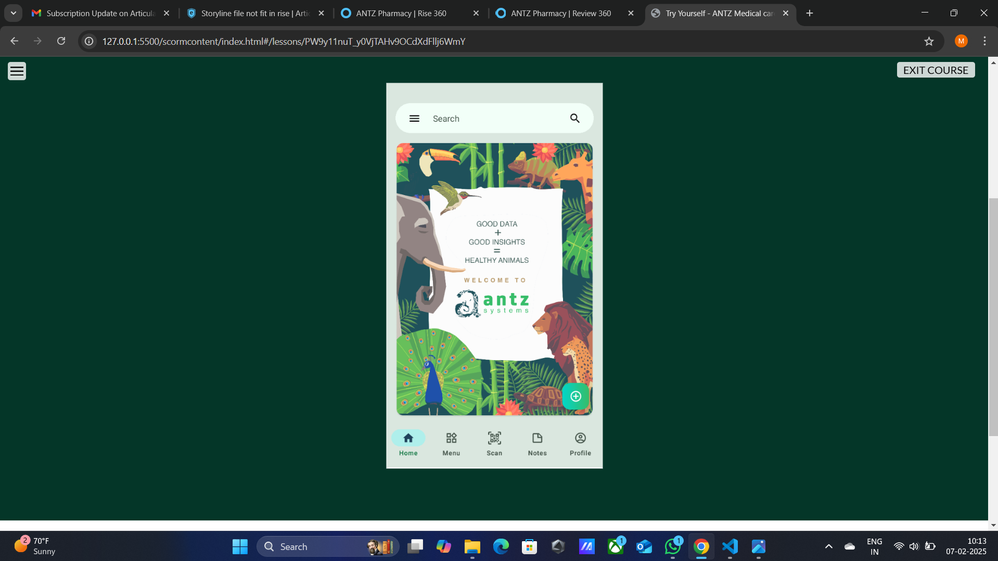
Task: Bookmark this page with star icon
Action: click(929, 41)
